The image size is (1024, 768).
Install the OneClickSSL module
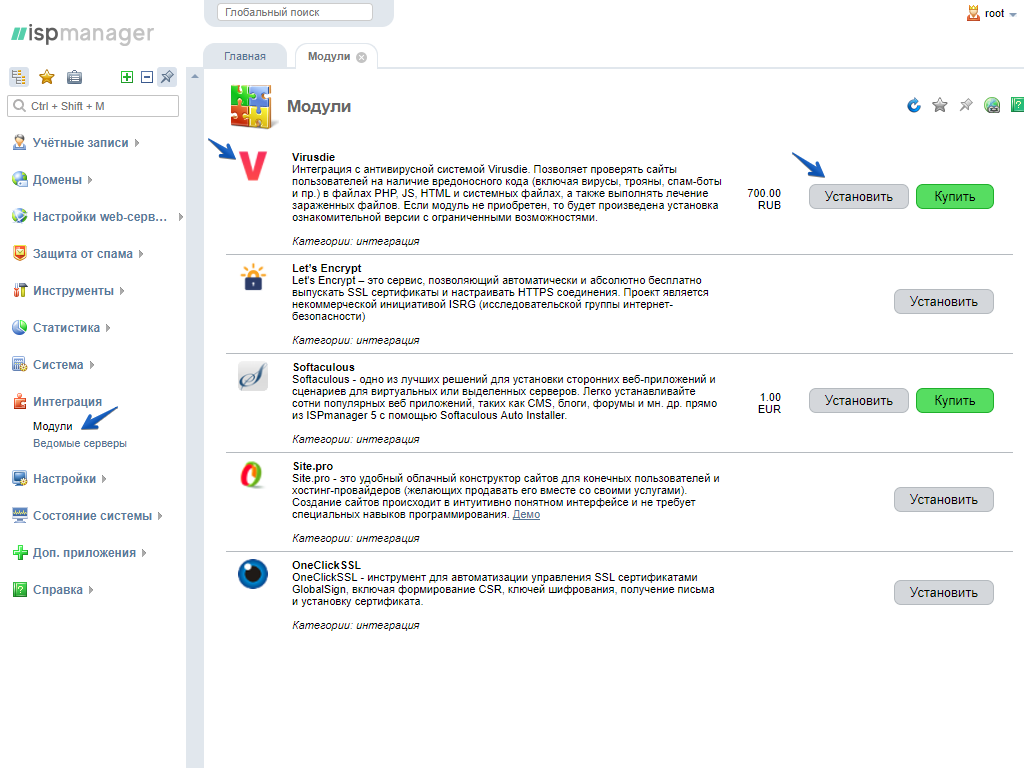pyautogui.click(x=943, y=592)
